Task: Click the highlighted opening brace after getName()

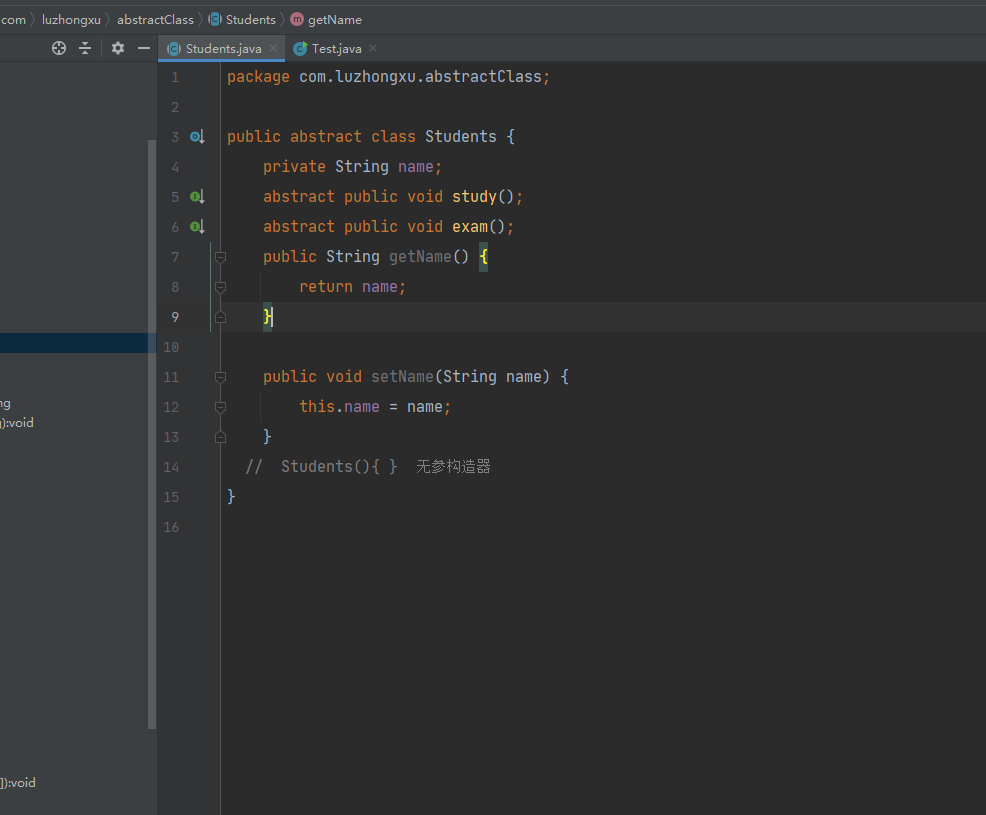Action: (x=484, y=257)
